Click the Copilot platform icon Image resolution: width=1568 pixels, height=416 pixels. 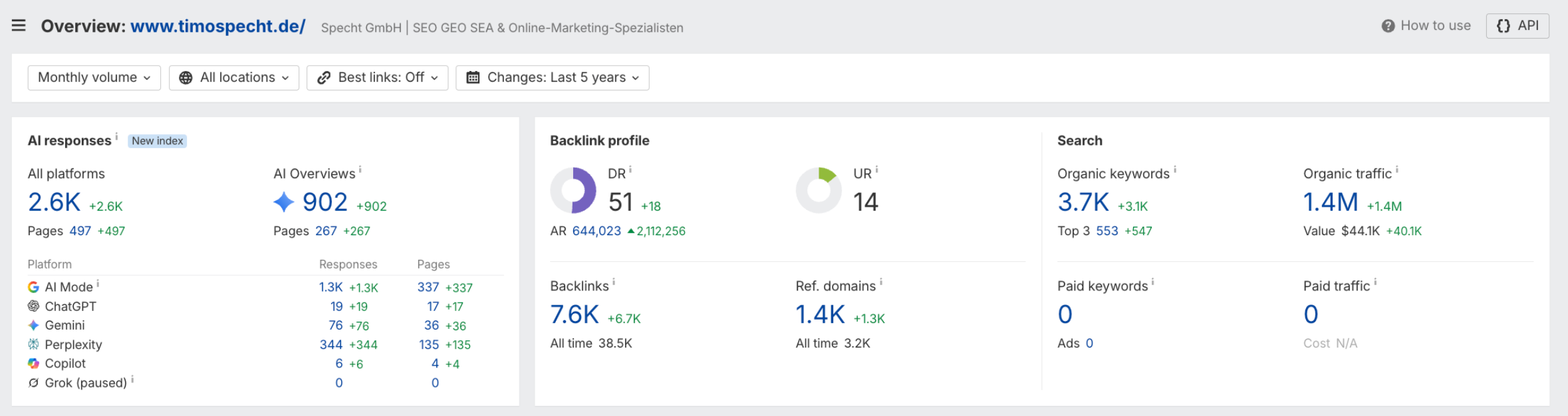[x=33, y=364]
